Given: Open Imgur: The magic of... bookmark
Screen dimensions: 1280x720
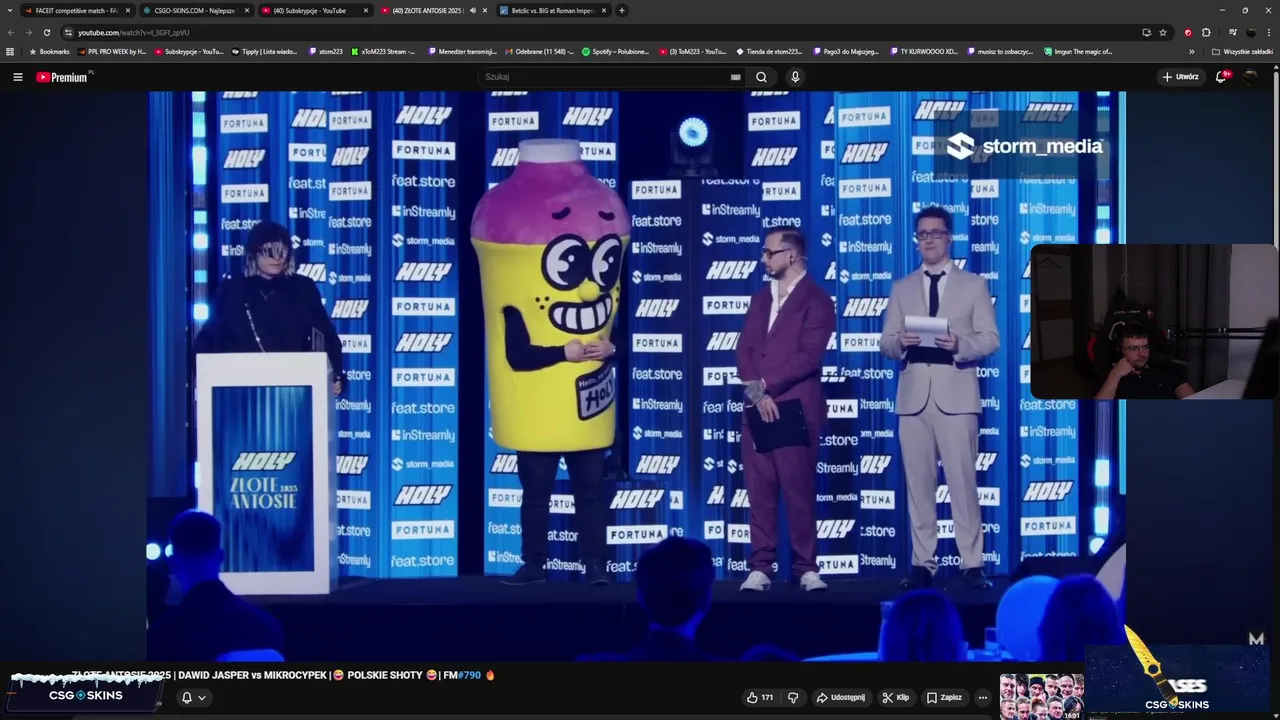Looking at the screenshot, I should [x=1078, y=51].
